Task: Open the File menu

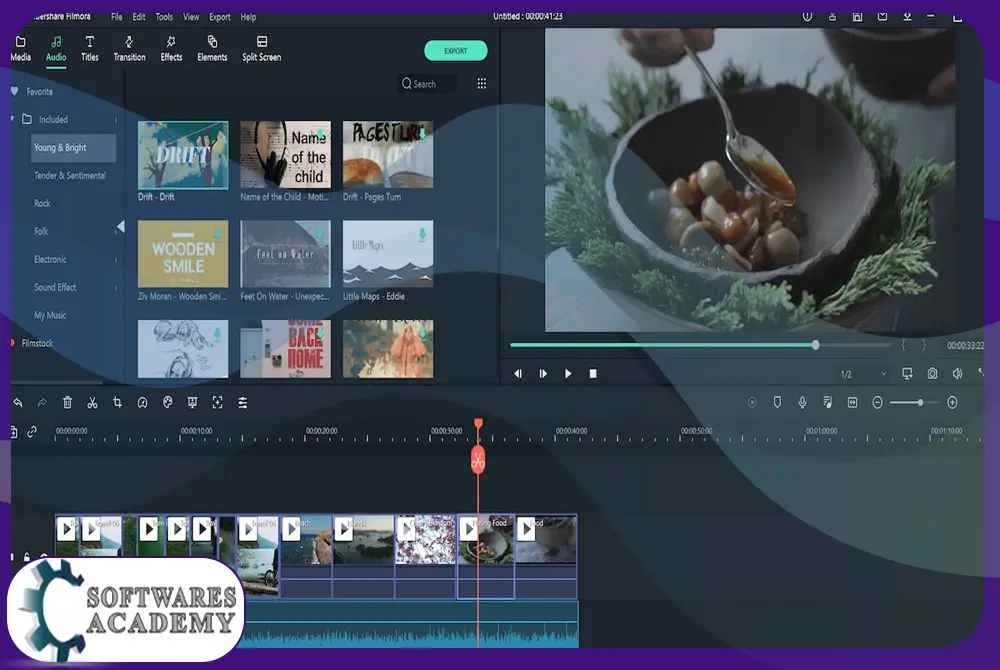Action: [117, 17]
